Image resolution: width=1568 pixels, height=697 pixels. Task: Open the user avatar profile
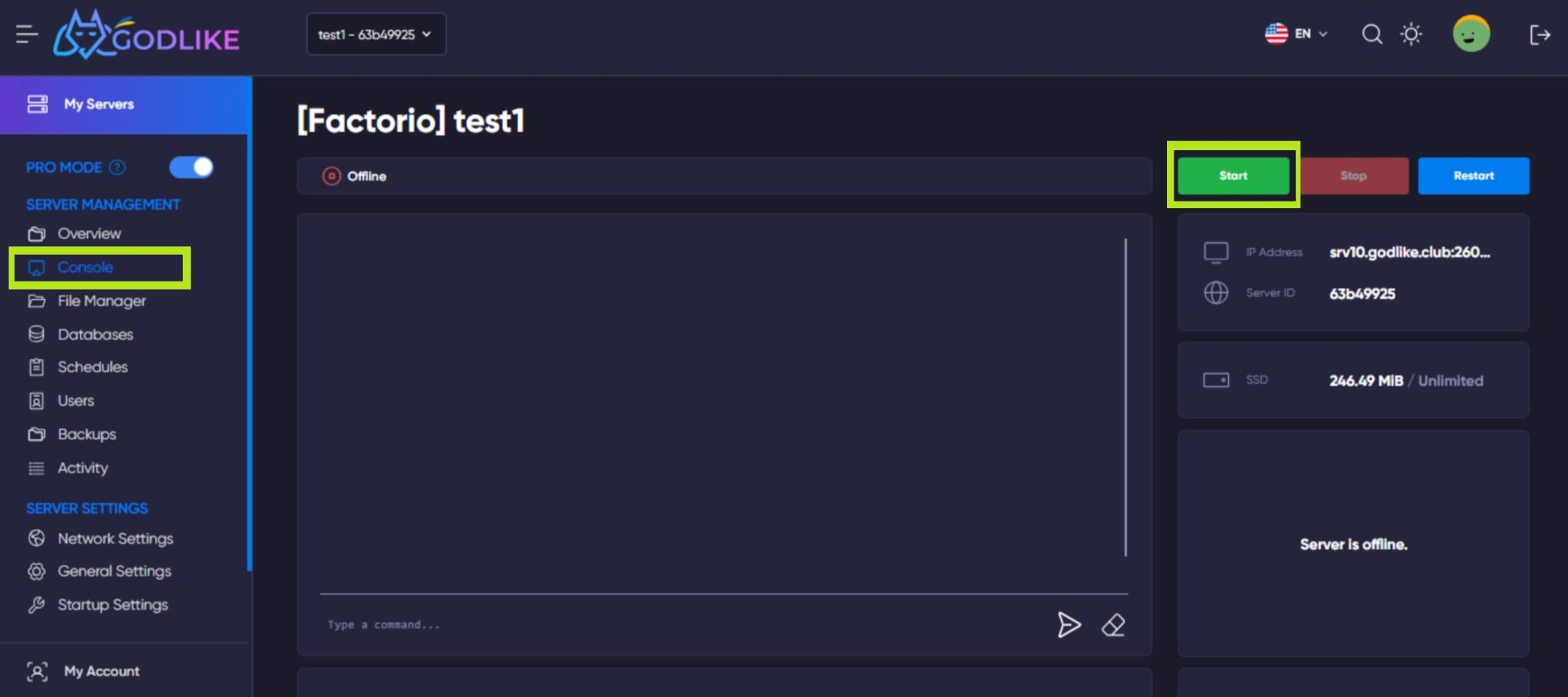click(x=1471, y=34)
